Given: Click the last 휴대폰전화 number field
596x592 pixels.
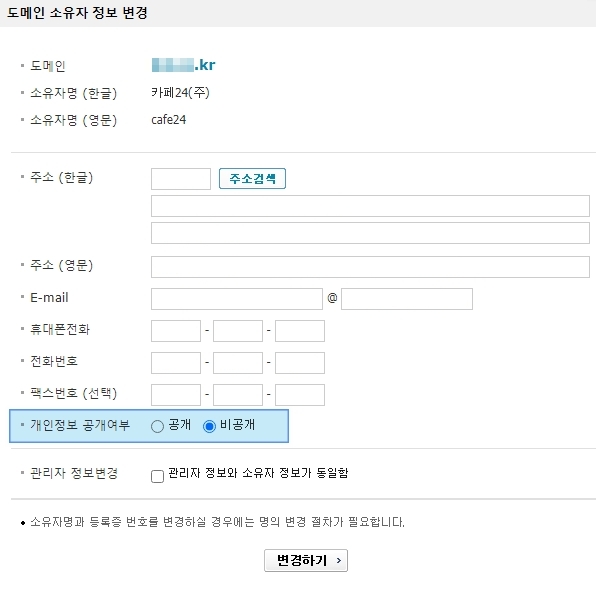Looking at the screenshot, I should pyautogui.click(x=300, y=331).
